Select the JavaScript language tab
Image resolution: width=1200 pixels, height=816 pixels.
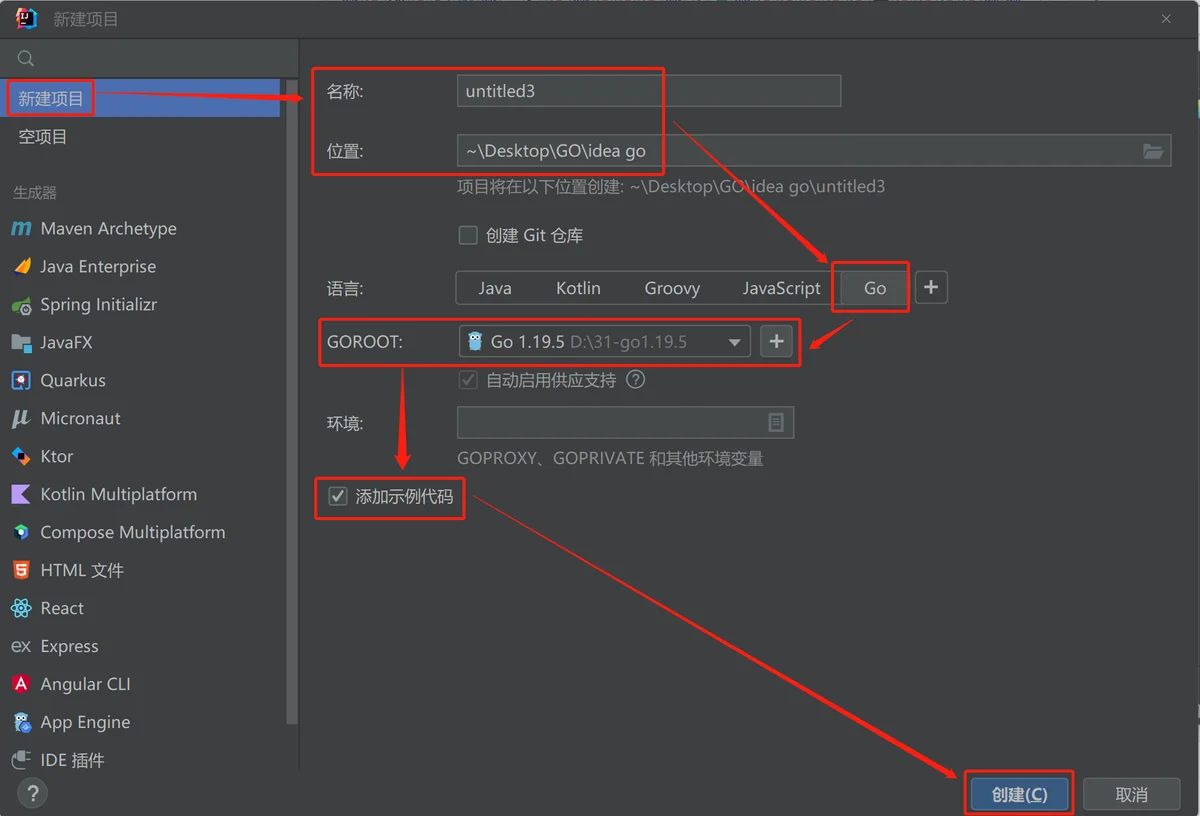(x=781, y=288)
